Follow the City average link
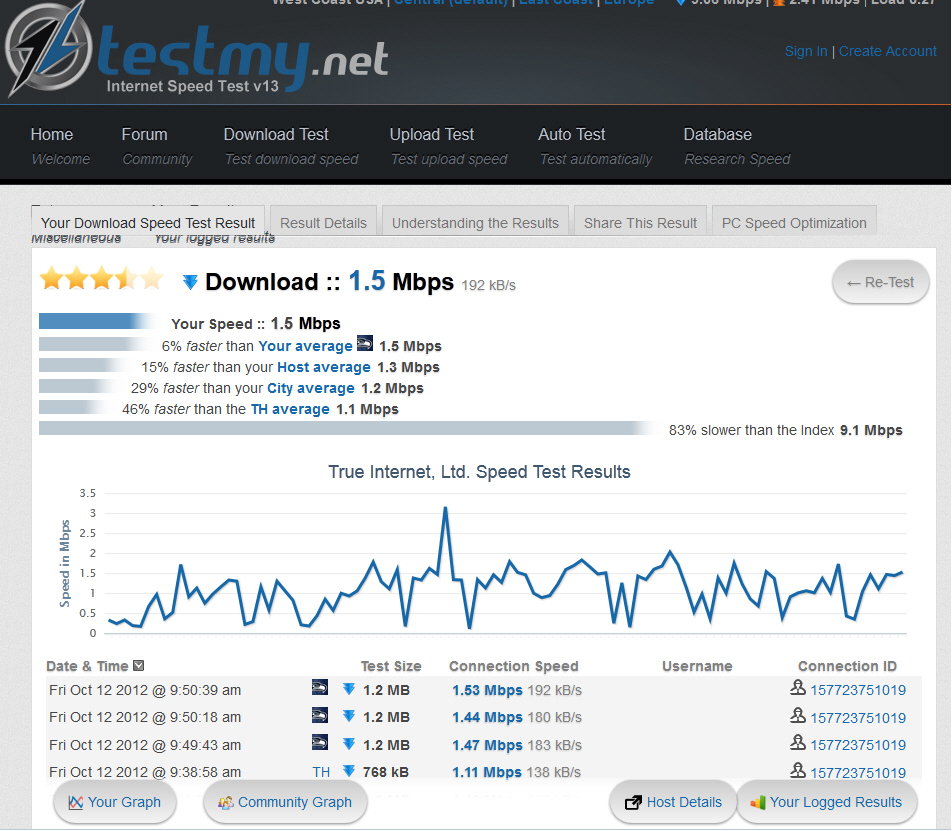The height and width of the screenshot is (831, 952). click(311, 388)
